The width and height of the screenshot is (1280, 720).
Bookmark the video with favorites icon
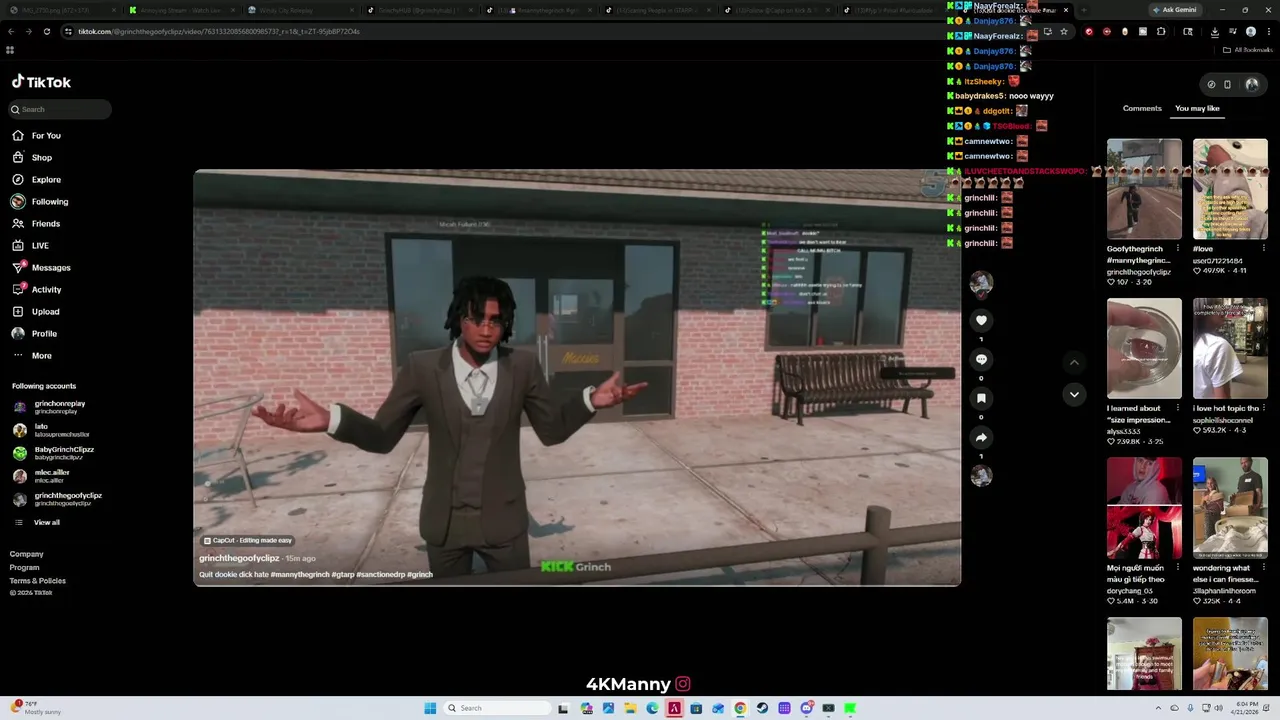(981, 398)
